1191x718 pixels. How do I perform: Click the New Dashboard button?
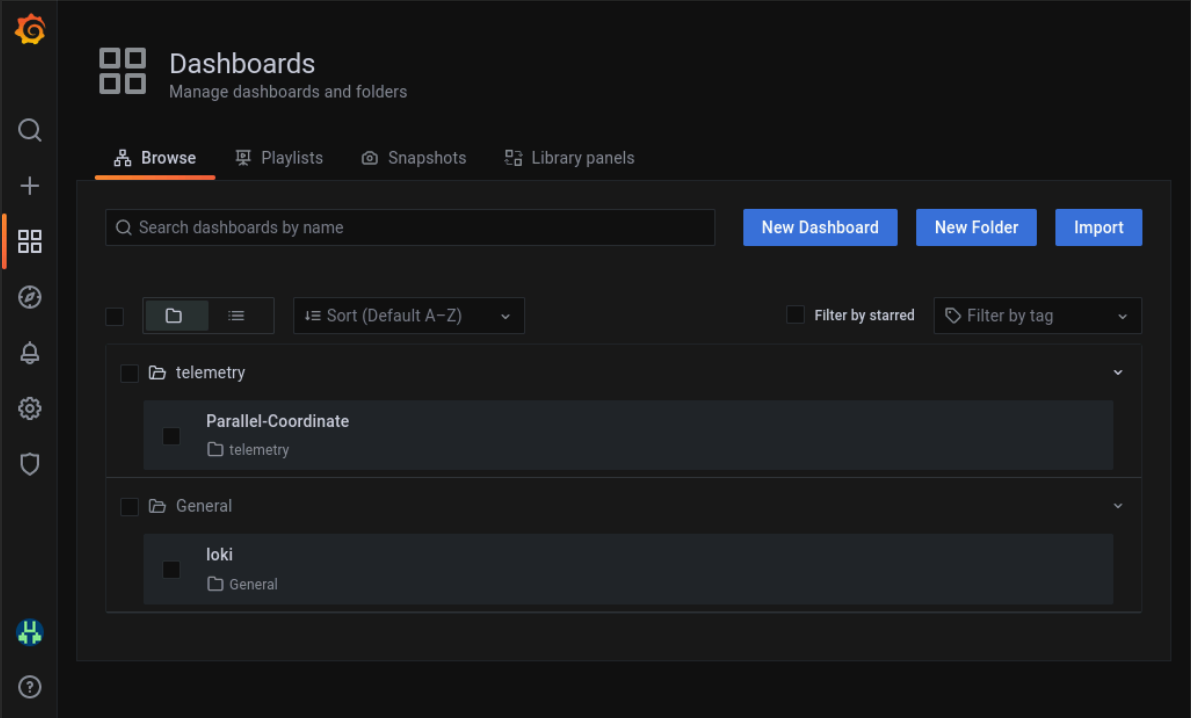(820, 227)
